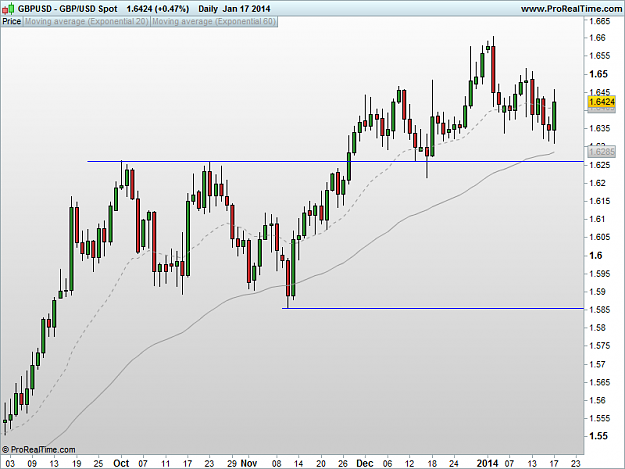The height and width of the screenshot is (469, 625).
Task: Click the yellow 1.6424 current price tag
Action: [x=602, y=102]
